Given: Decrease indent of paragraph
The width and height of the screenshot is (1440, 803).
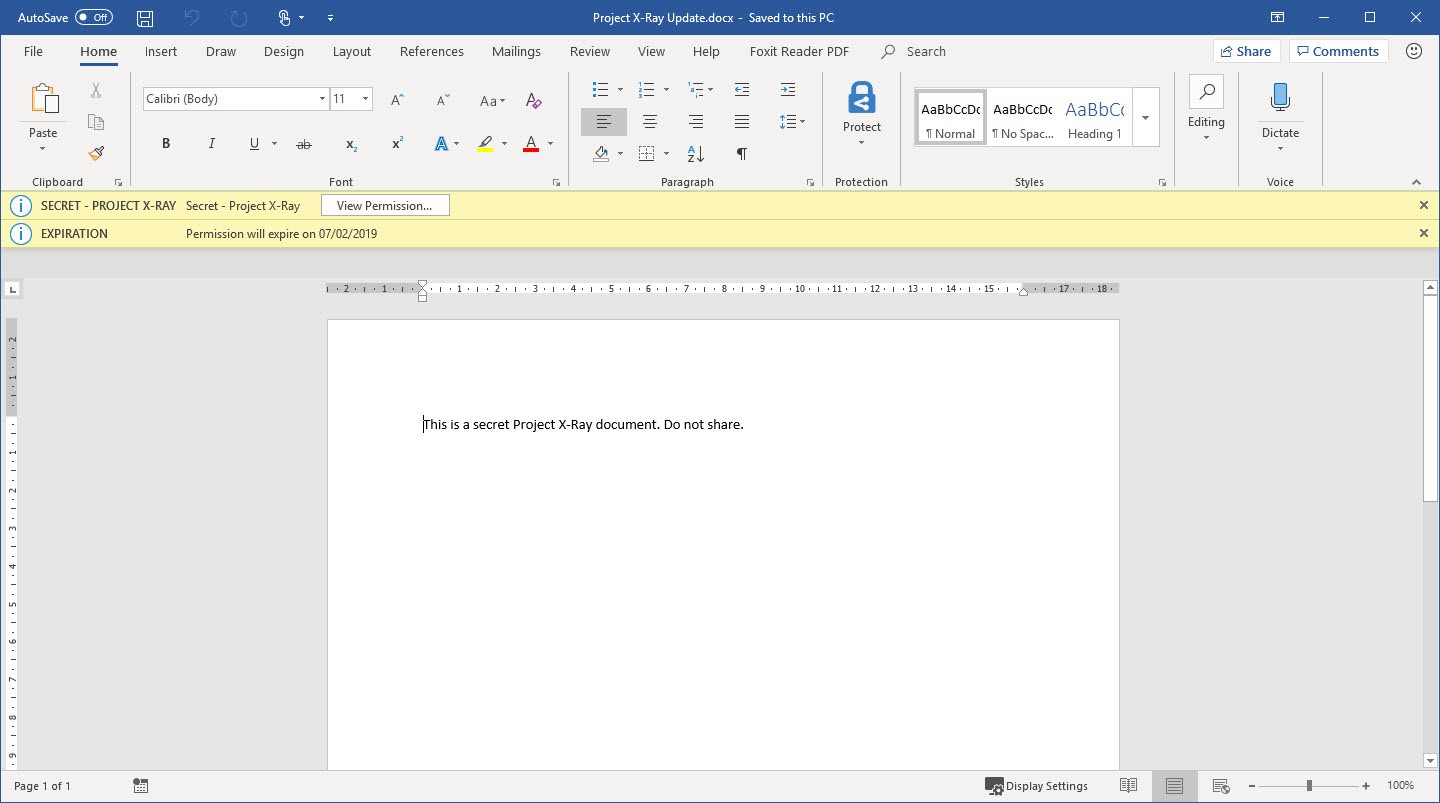Looking at the screenshot, I should click(x=742, y=90).
